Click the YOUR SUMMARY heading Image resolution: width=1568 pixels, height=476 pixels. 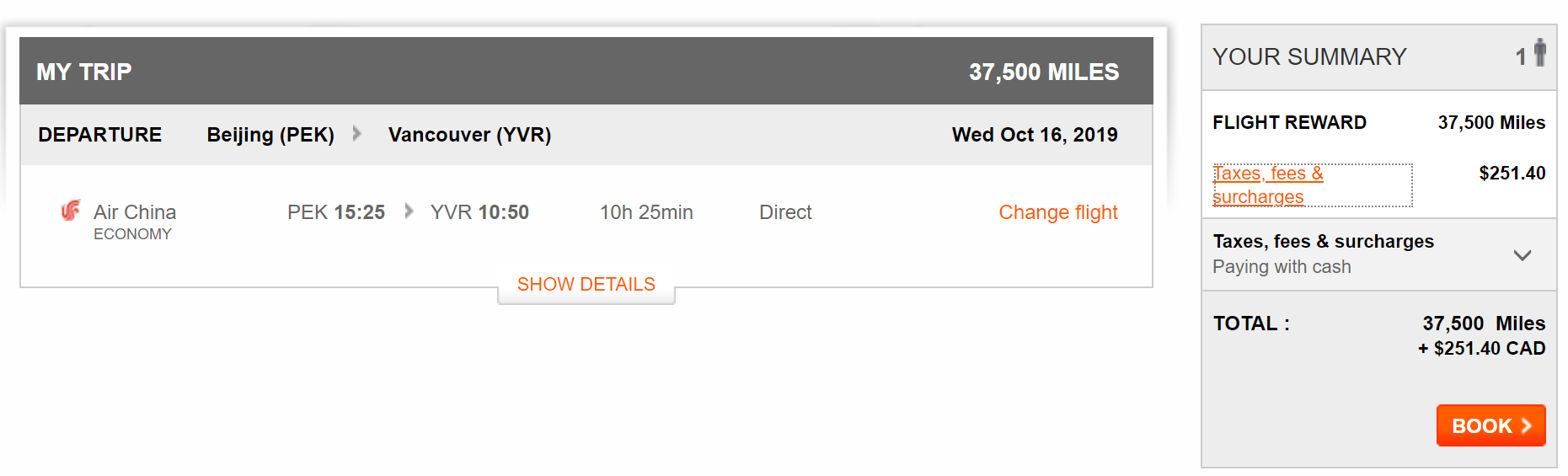1309,56
